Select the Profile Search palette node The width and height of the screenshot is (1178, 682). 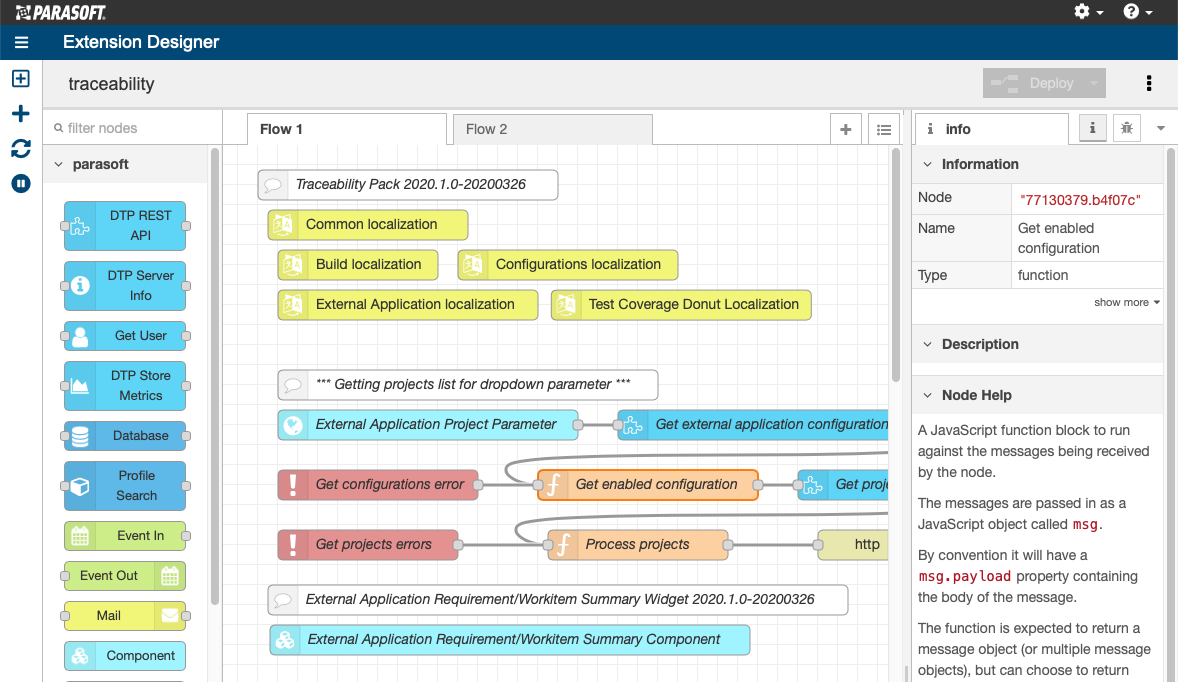(x=125, y=485)
